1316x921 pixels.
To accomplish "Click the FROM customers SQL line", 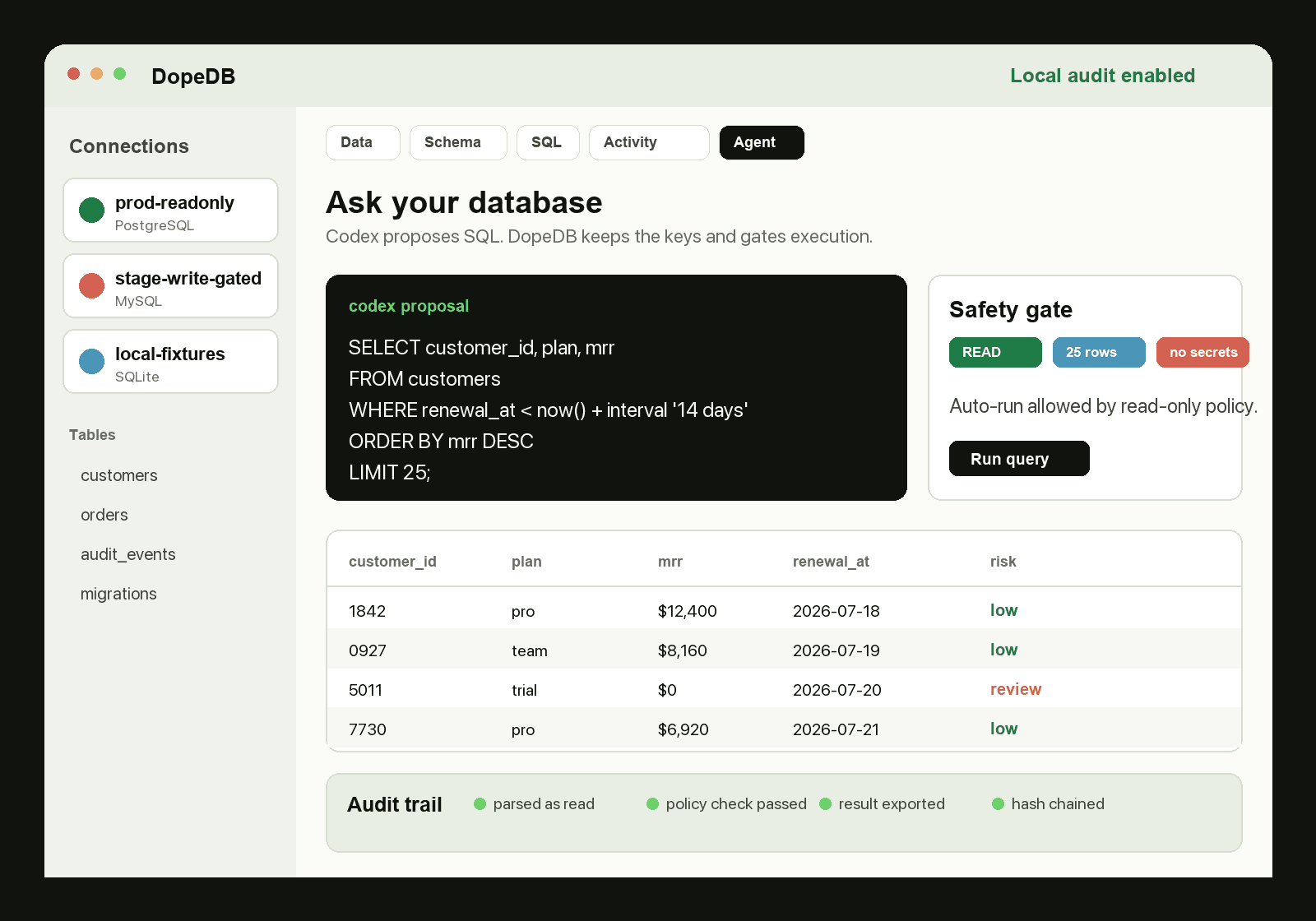I will click(x=424, y=378).
